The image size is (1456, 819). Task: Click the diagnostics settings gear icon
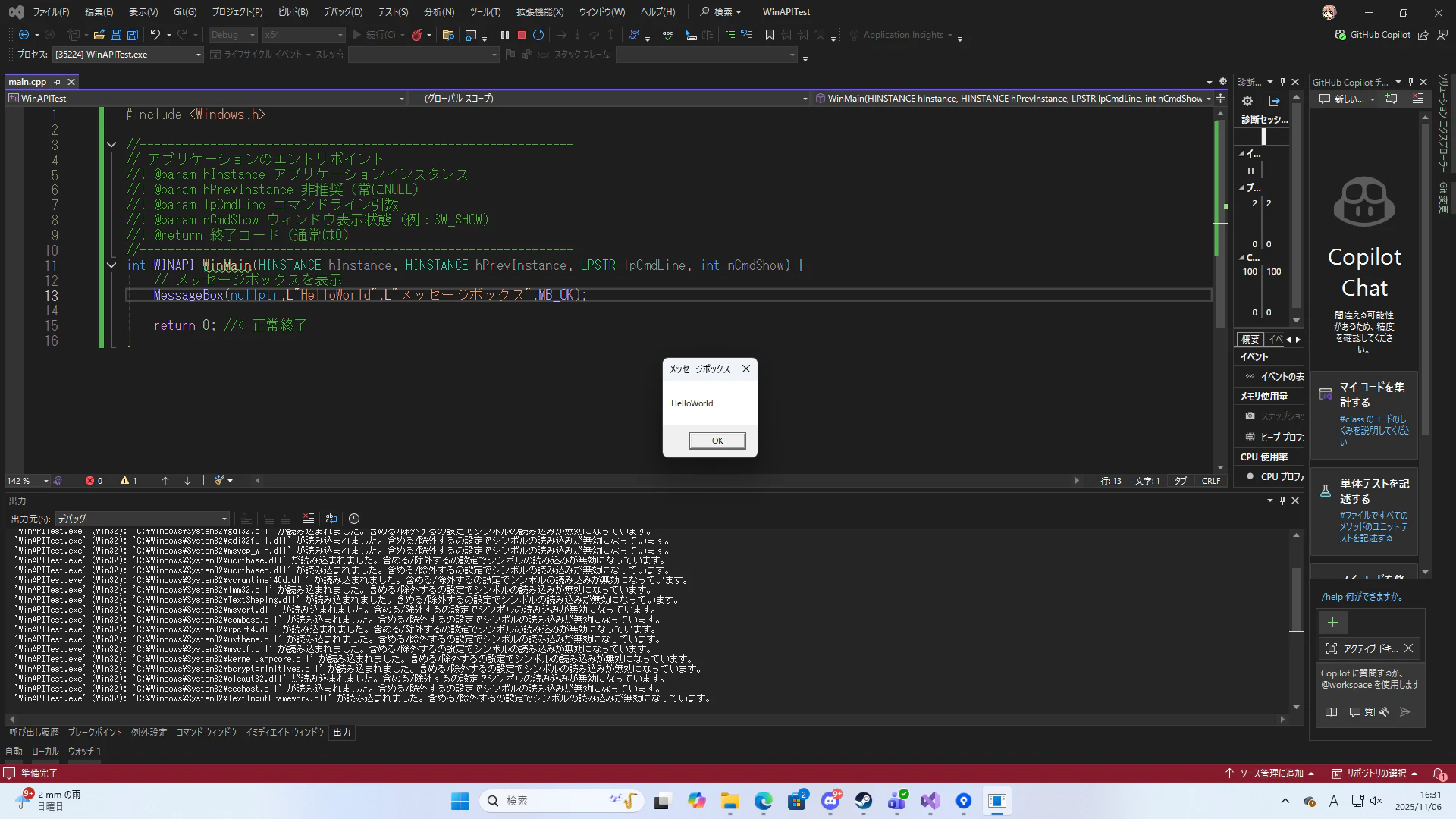[x=1247, y=101]
